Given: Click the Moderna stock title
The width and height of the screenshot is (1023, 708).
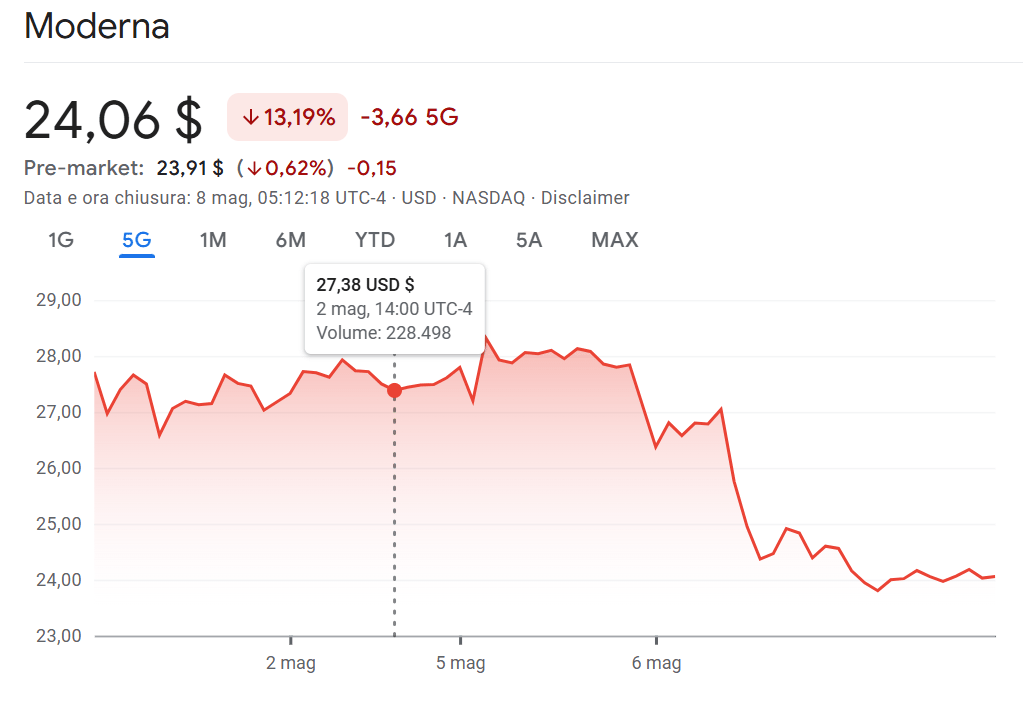Looking at the screenshot, I should tap(96, 27).
